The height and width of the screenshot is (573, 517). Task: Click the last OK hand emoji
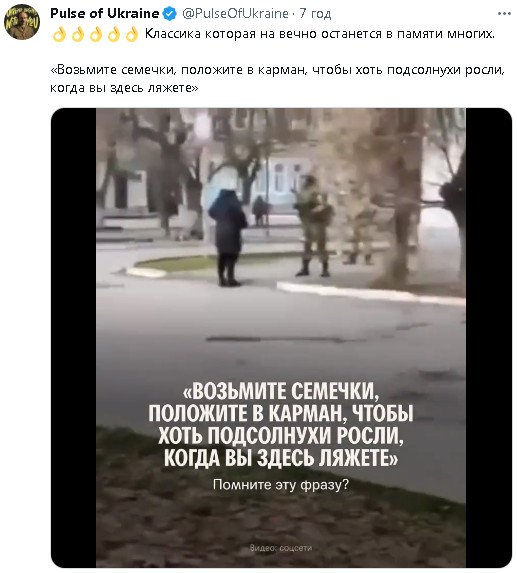132,34
